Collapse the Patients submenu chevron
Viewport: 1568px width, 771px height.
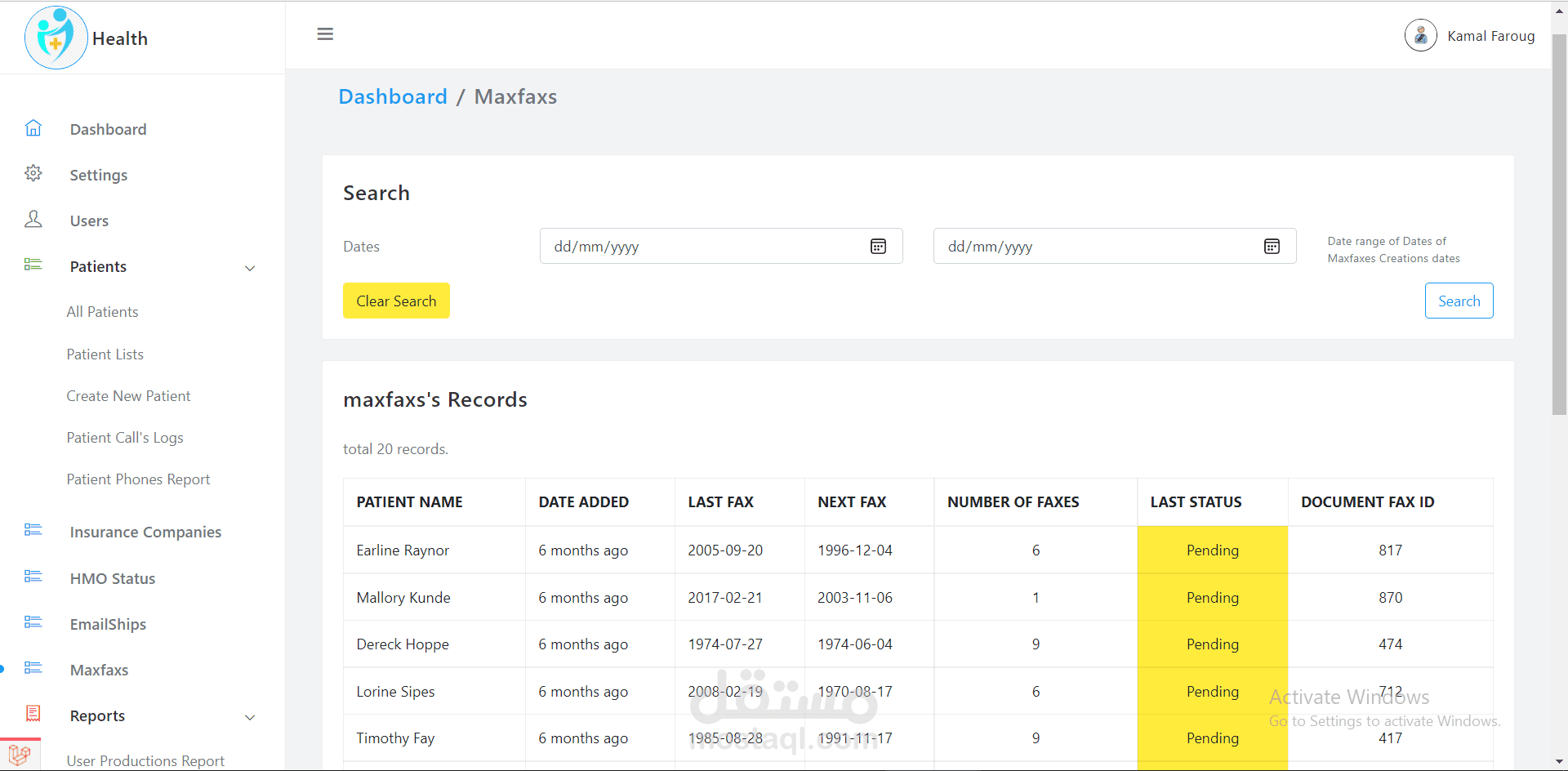click(250, 268)
